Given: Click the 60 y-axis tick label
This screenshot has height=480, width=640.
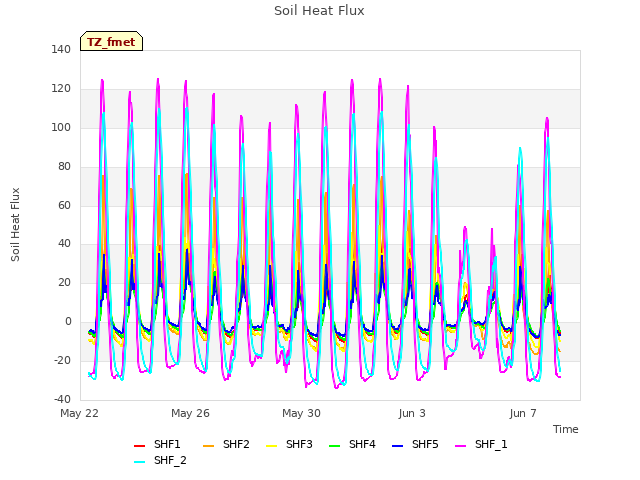Looking at the screenshot, I should [x=64, y=205].
